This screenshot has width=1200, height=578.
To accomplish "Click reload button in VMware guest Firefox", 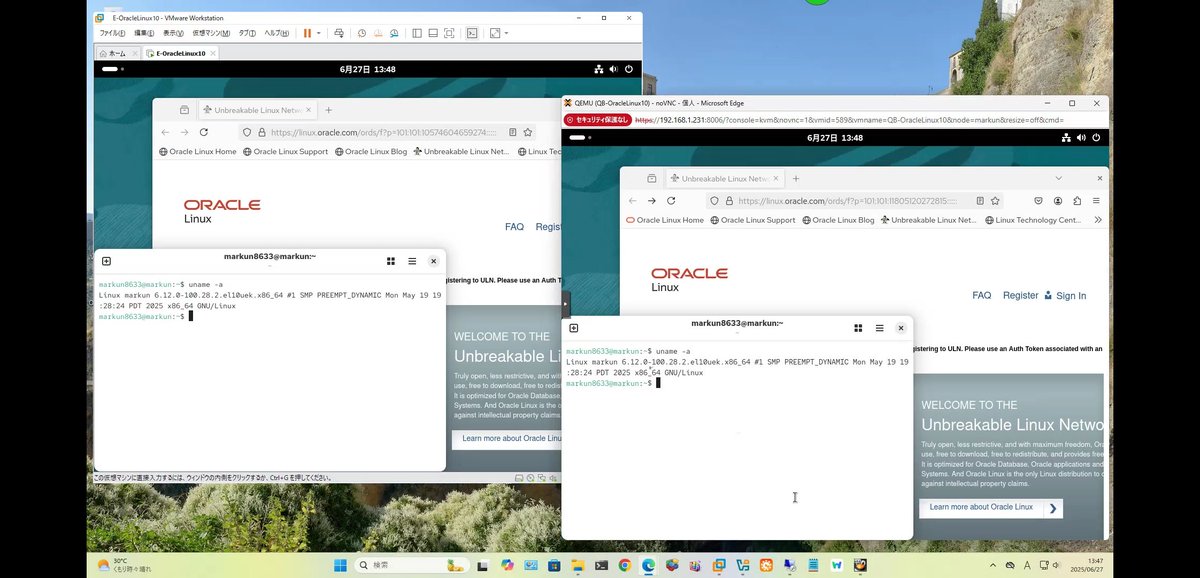I will [x=204, y=132].
